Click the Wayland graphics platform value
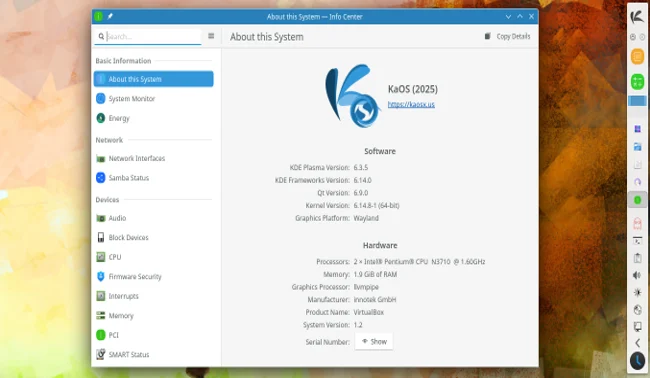The image size is (650, 378). click(366, 218)
